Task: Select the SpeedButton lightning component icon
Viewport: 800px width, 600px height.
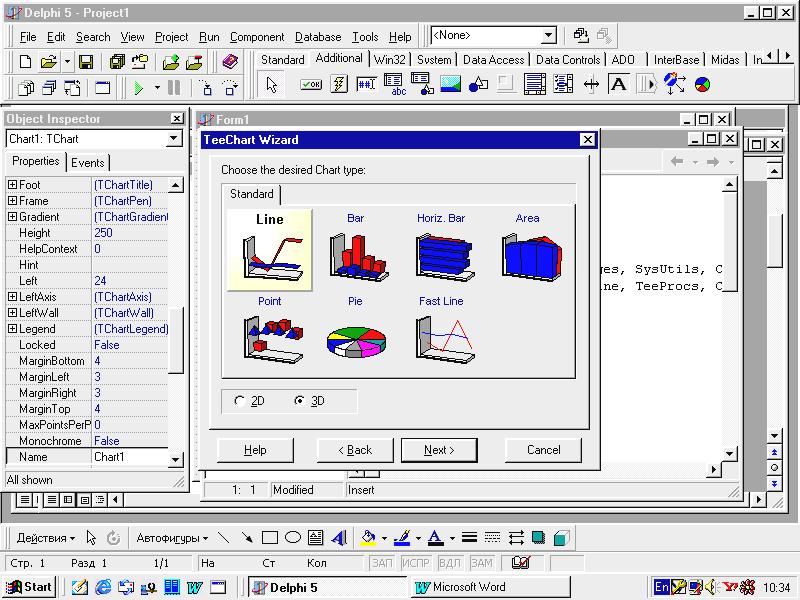Action: tap(339, 84)
